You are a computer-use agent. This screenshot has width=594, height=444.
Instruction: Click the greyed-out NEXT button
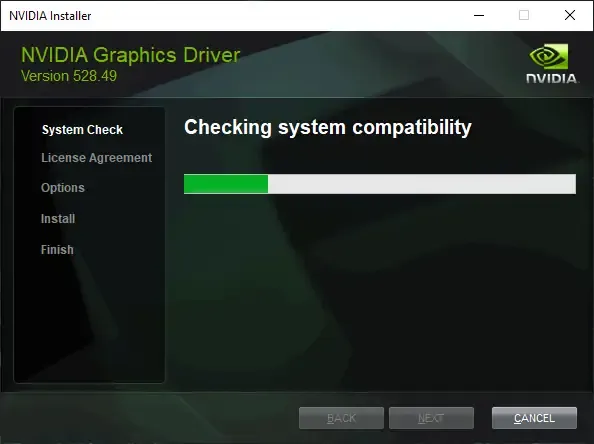coord(431,418)
